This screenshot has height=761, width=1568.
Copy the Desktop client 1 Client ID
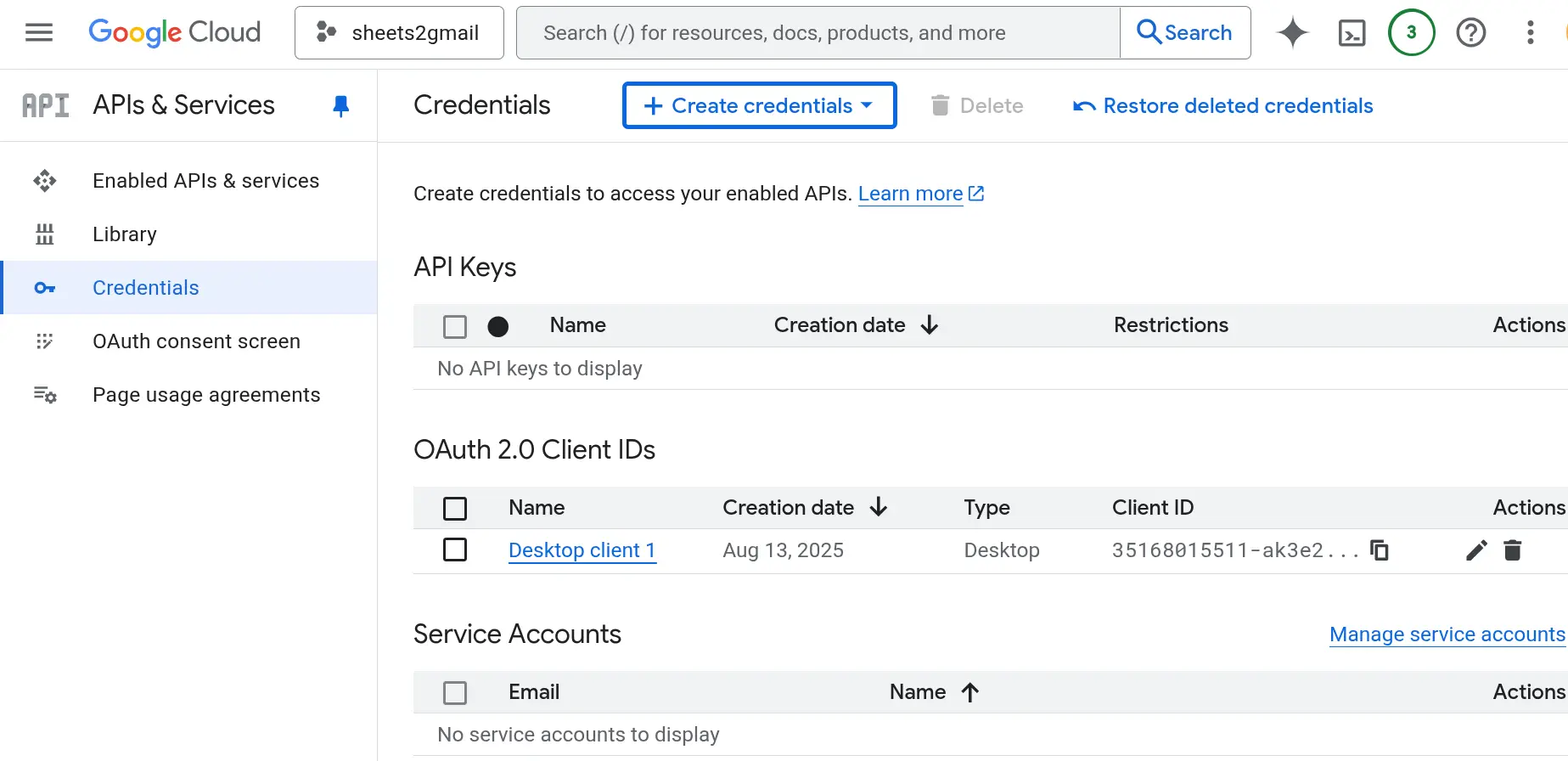[1380, 550]
